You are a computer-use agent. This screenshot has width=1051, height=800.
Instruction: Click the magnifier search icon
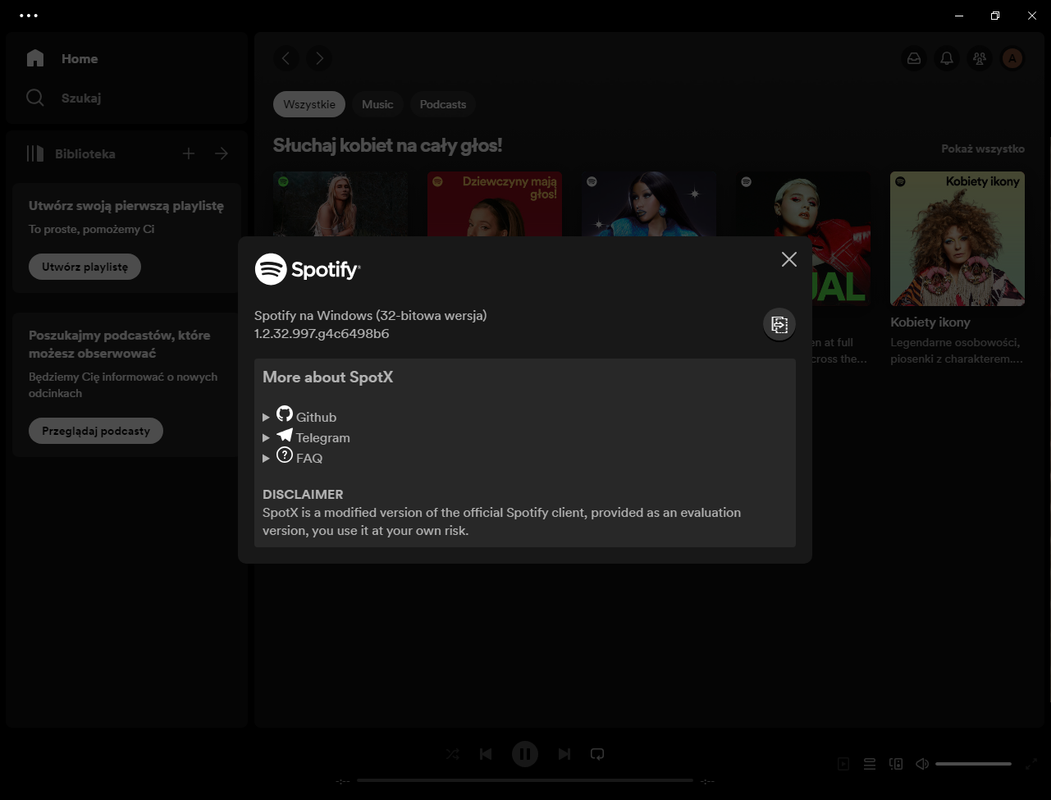pos(35,98)
